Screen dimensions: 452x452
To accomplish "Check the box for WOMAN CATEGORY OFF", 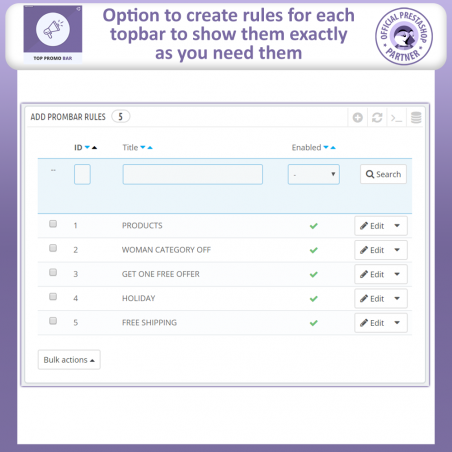I will (x=53, y=248).
